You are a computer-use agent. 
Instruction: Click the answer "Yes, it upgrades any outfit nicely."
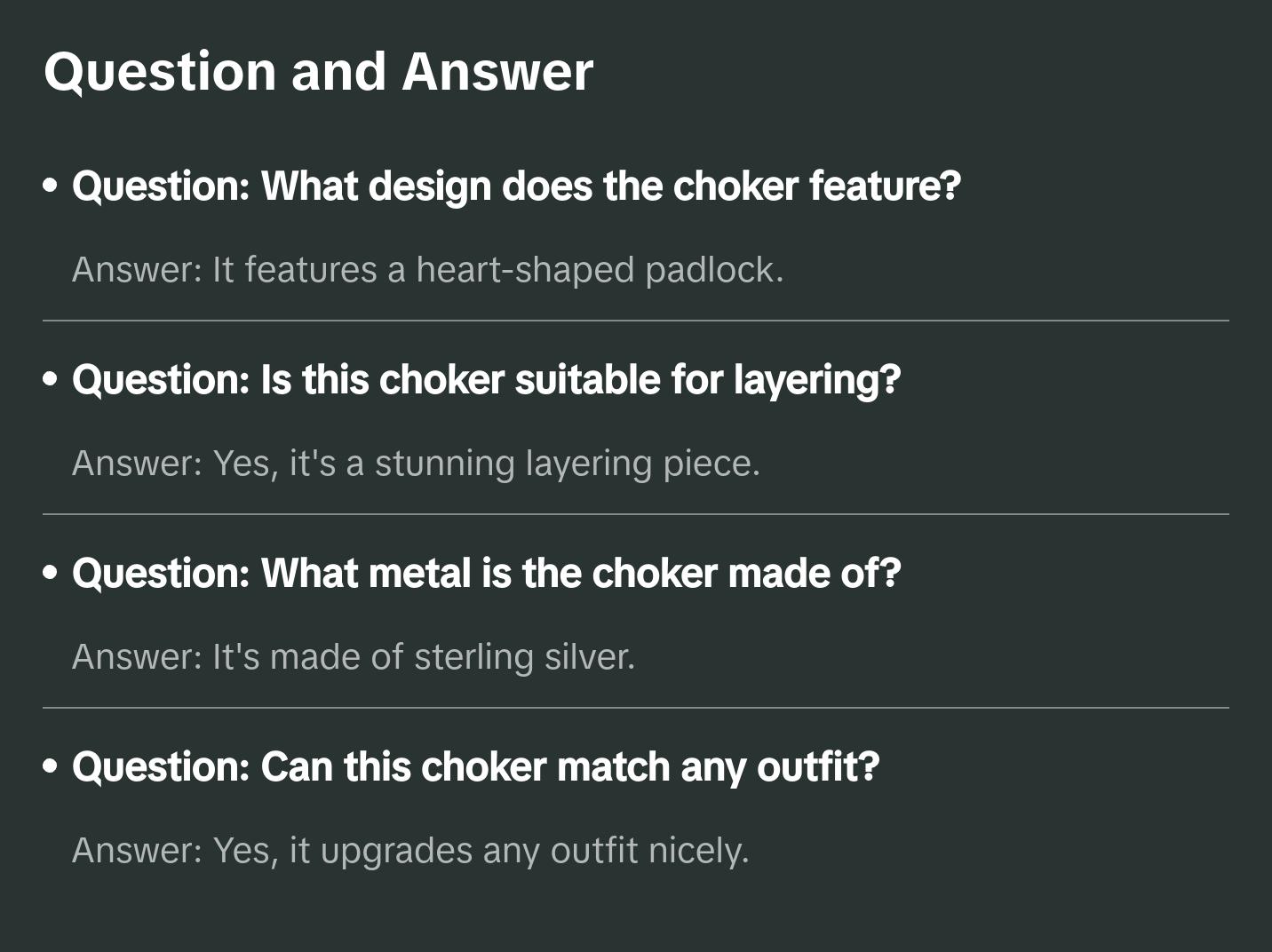[x=410, y=851]
